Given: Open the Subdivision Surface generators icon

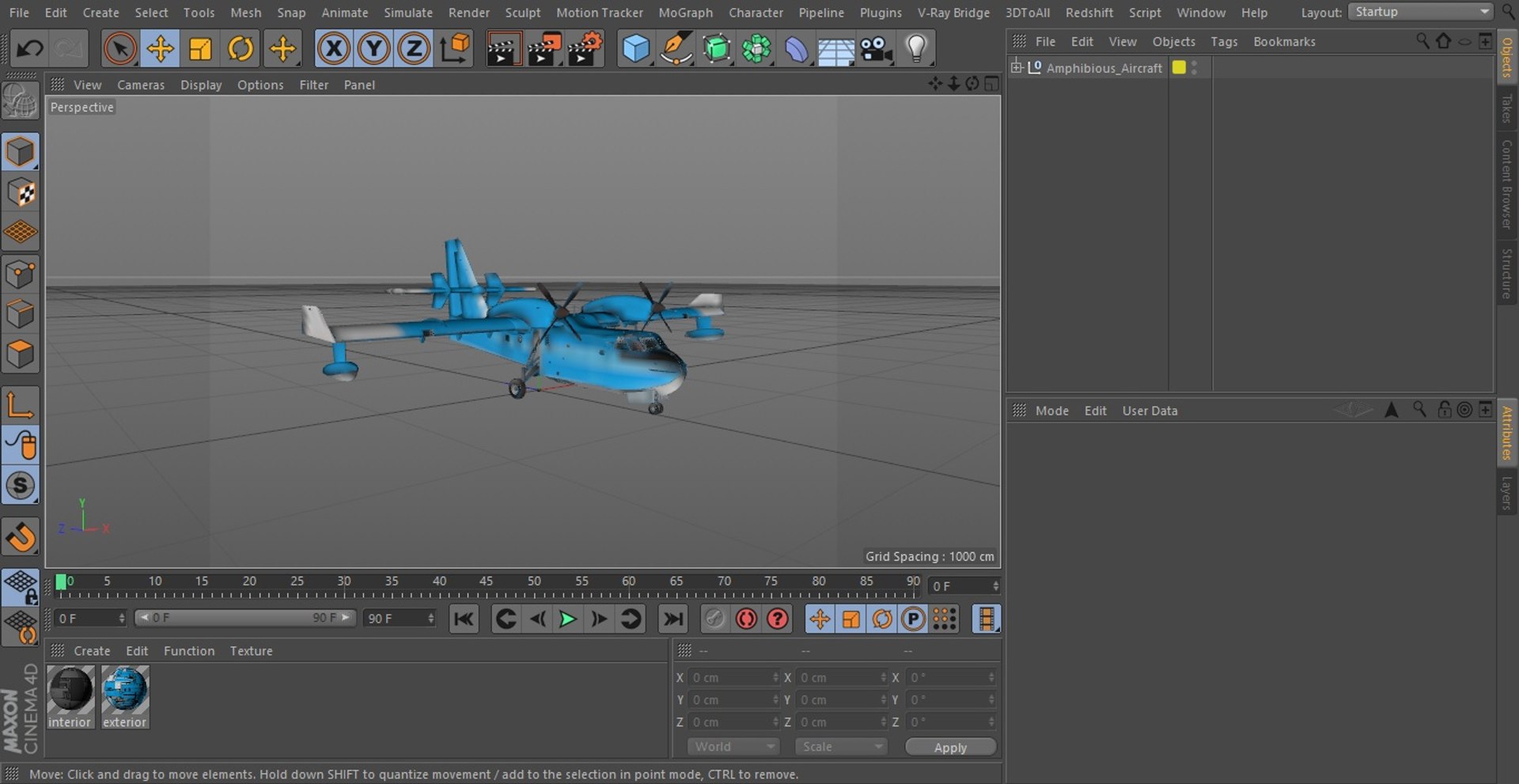Looking at the screenshot, I should tap(717, 49).
